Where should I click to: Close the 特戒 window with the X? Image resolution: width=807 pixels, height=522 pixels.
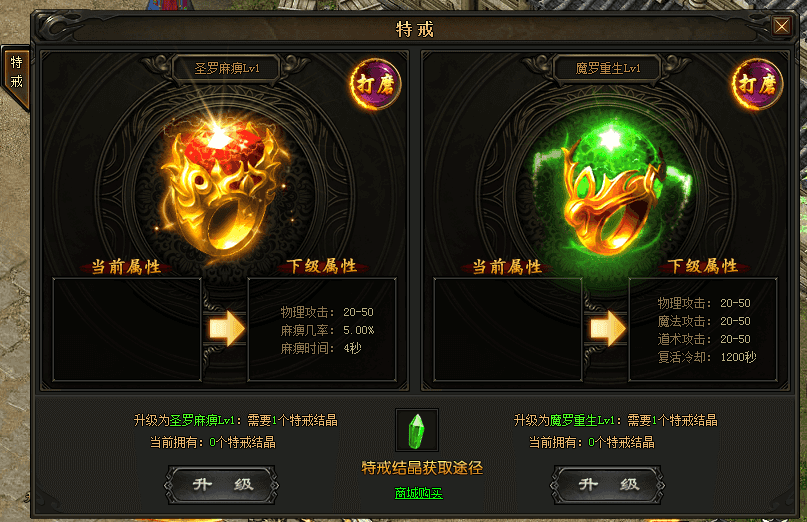pos(782,25)
